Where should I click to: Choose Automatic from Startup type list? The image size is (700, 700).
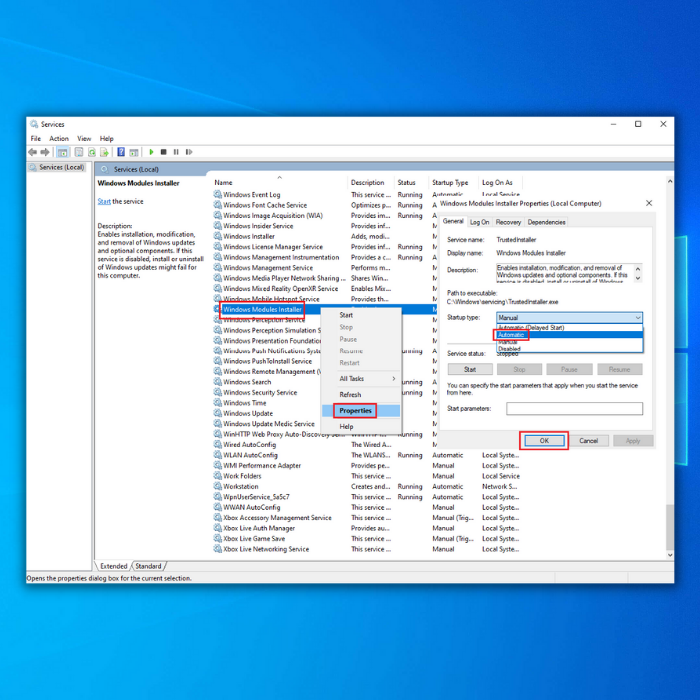[x=569, y=335]
